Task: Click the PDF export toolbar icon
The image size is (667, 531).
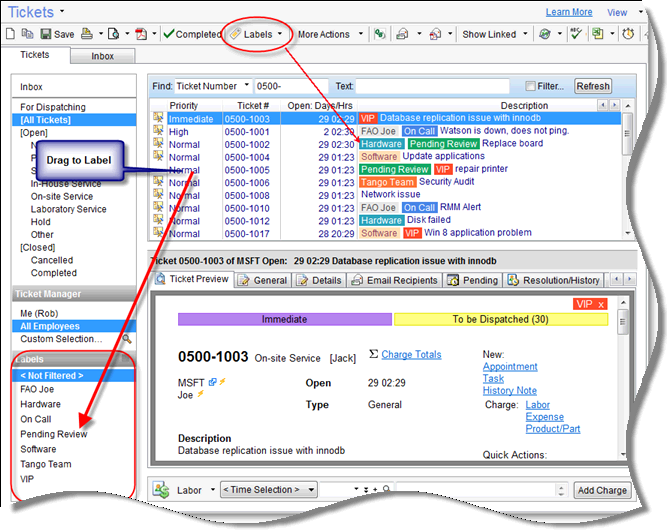Action: click(x=141, y=34)
